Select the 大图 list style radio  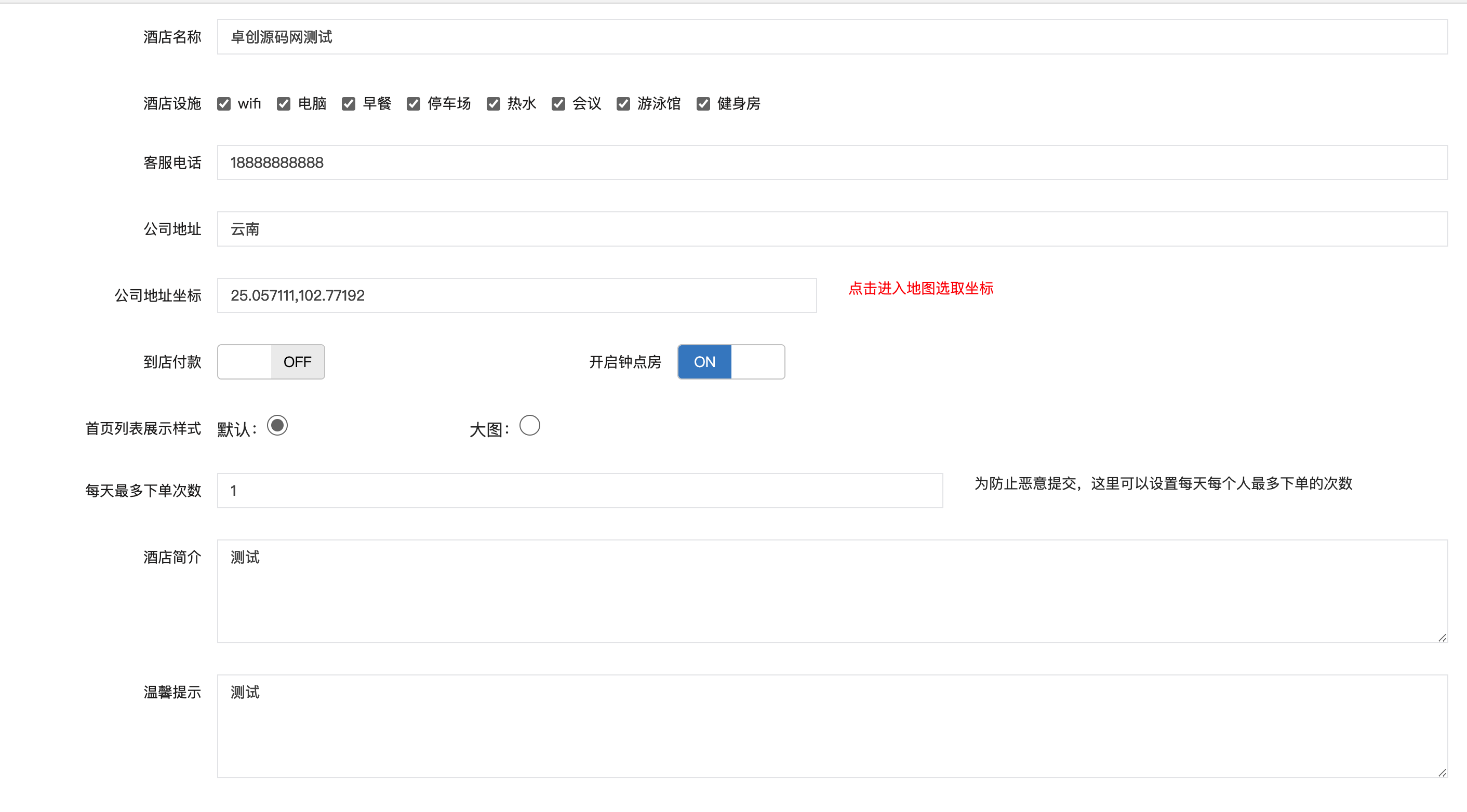(530, 426)
